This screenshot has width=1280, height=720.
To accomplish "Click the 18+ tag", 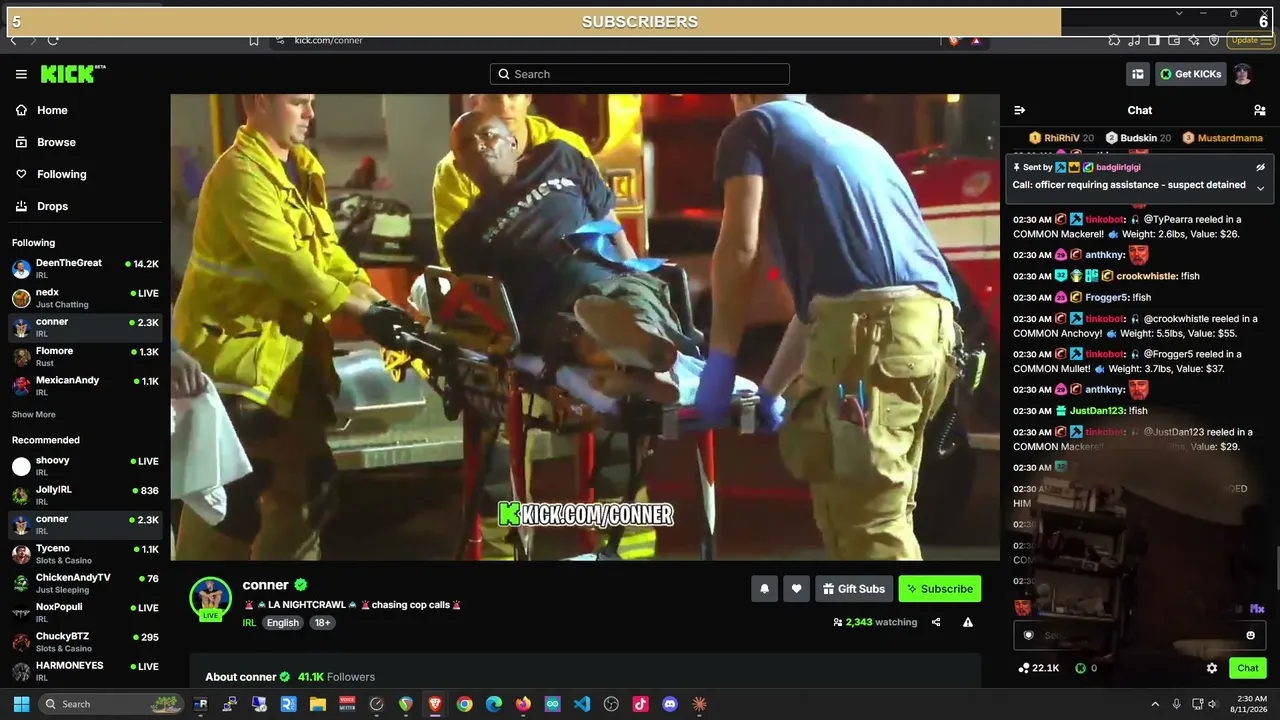I will pyautogui.click(x=322, y=623).
